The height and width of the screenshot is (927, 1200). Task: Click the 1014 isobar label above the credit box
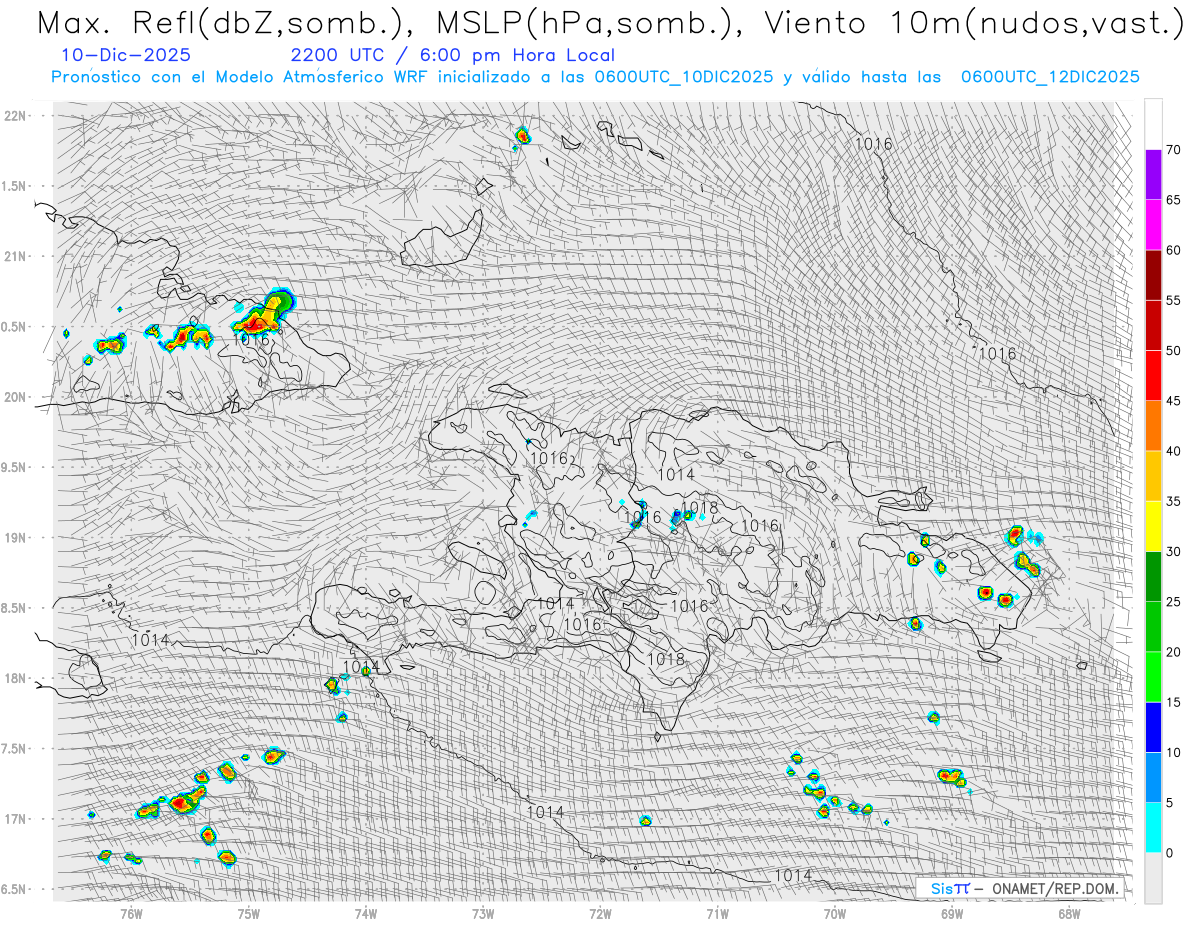pyautogui.click(x=793, y=875)
